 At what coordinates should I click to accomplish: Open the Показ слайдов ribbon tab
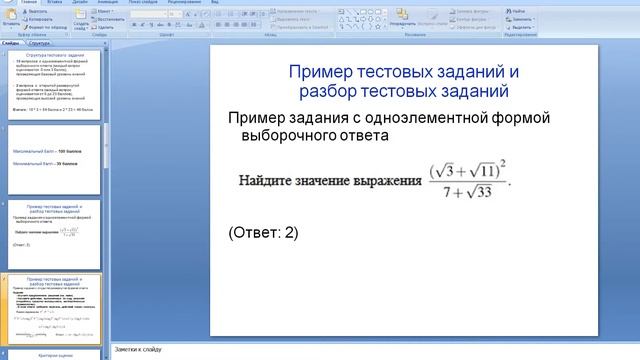pyautogui.click(x=143, y=2)
